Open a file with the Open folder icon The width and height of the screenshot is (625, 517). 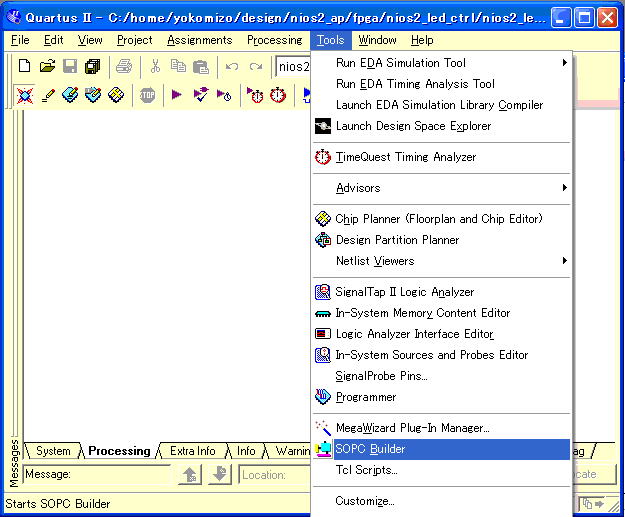[47, 66]
